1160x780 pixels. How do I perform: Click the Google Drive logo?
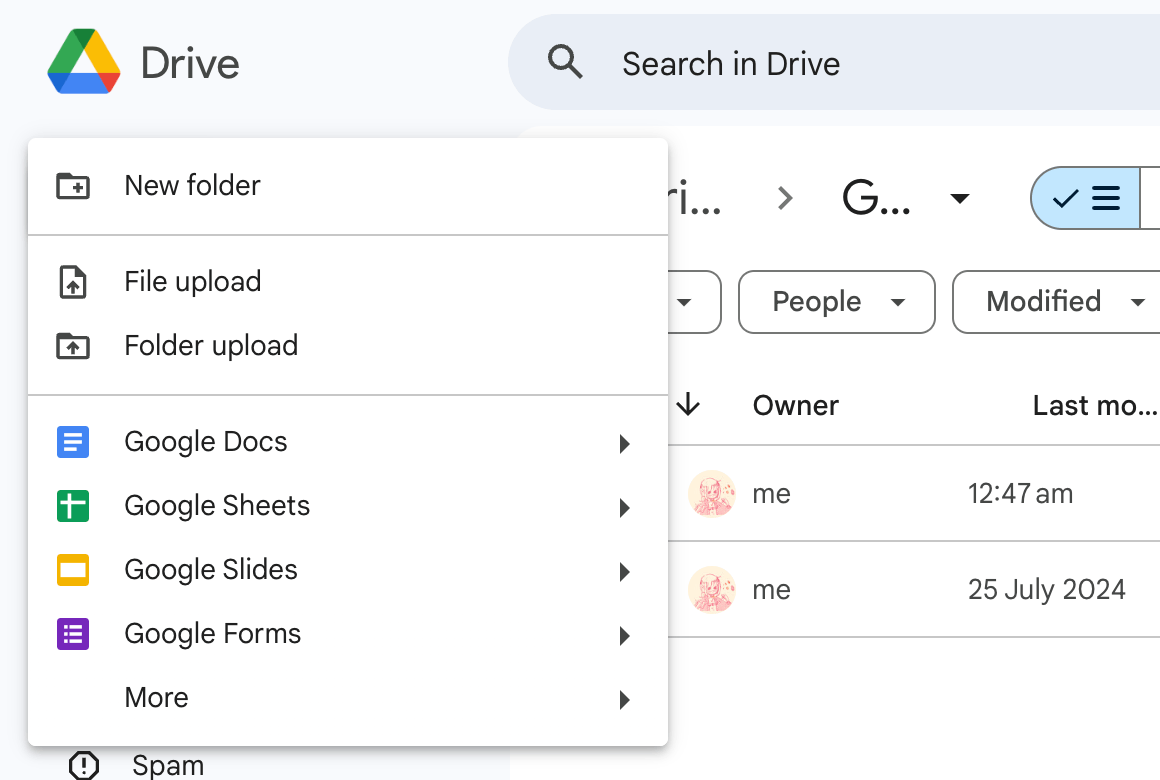click(84, 61)
